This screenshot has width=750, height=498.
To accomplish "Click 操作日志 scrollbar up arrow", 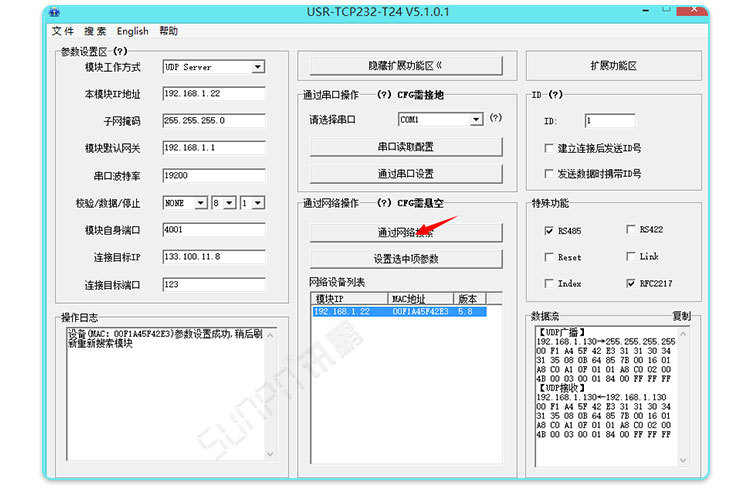I will pyautogui.click(x=270, y=335).
